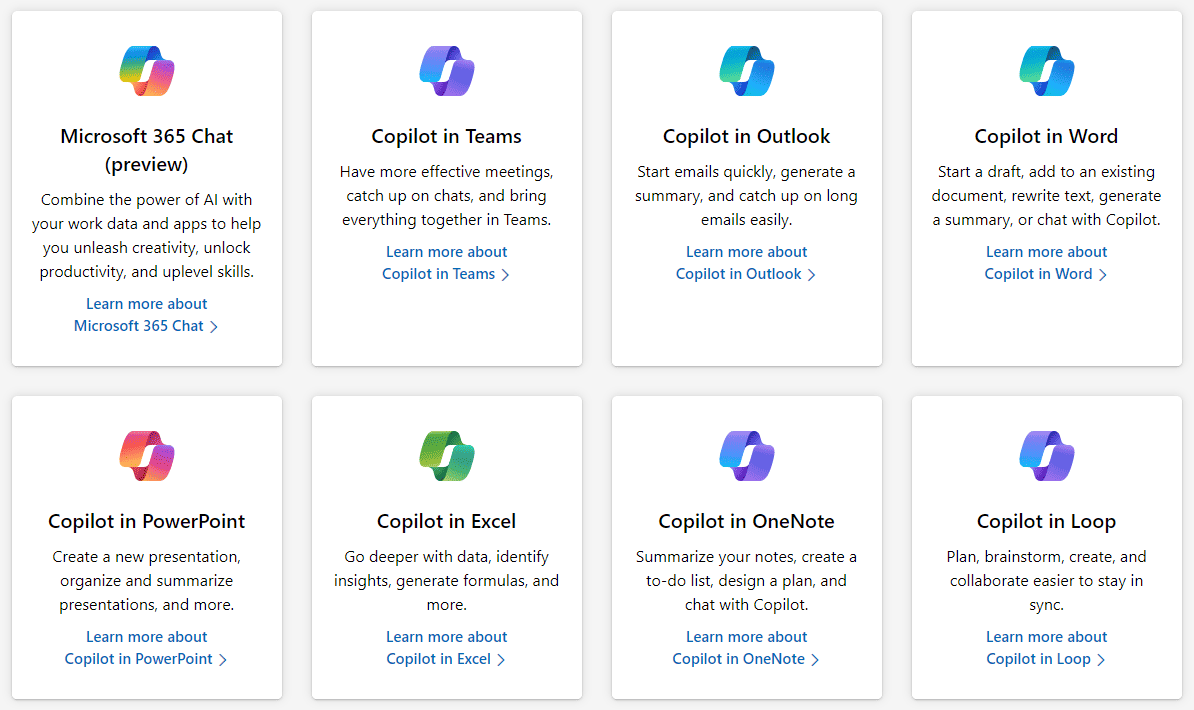Open Learn more about Copilot in Teams link
This screenshot has width=1194, height=710.
tap(446, 263)
